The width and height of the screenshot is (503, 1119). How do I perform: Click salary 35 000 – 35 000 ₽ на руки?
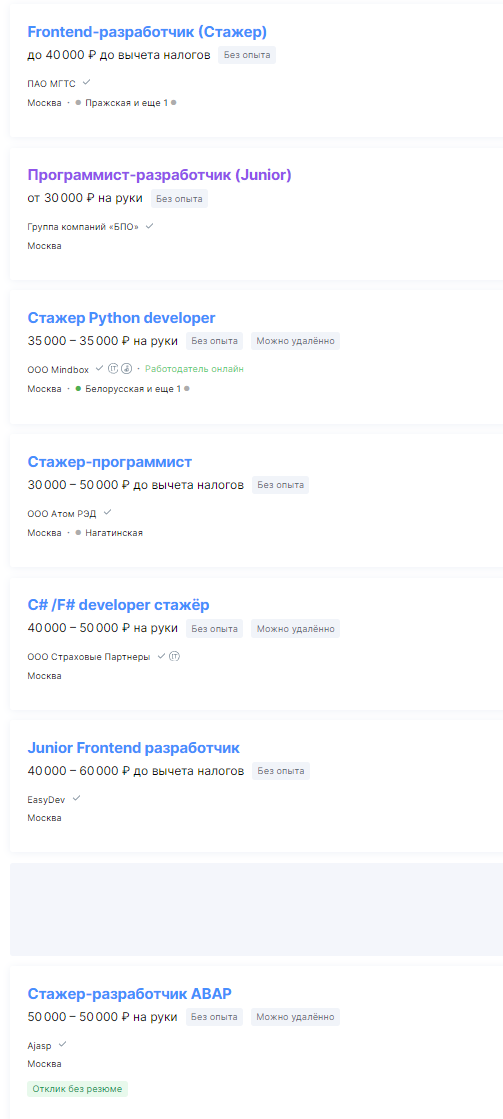click(103, 341)
